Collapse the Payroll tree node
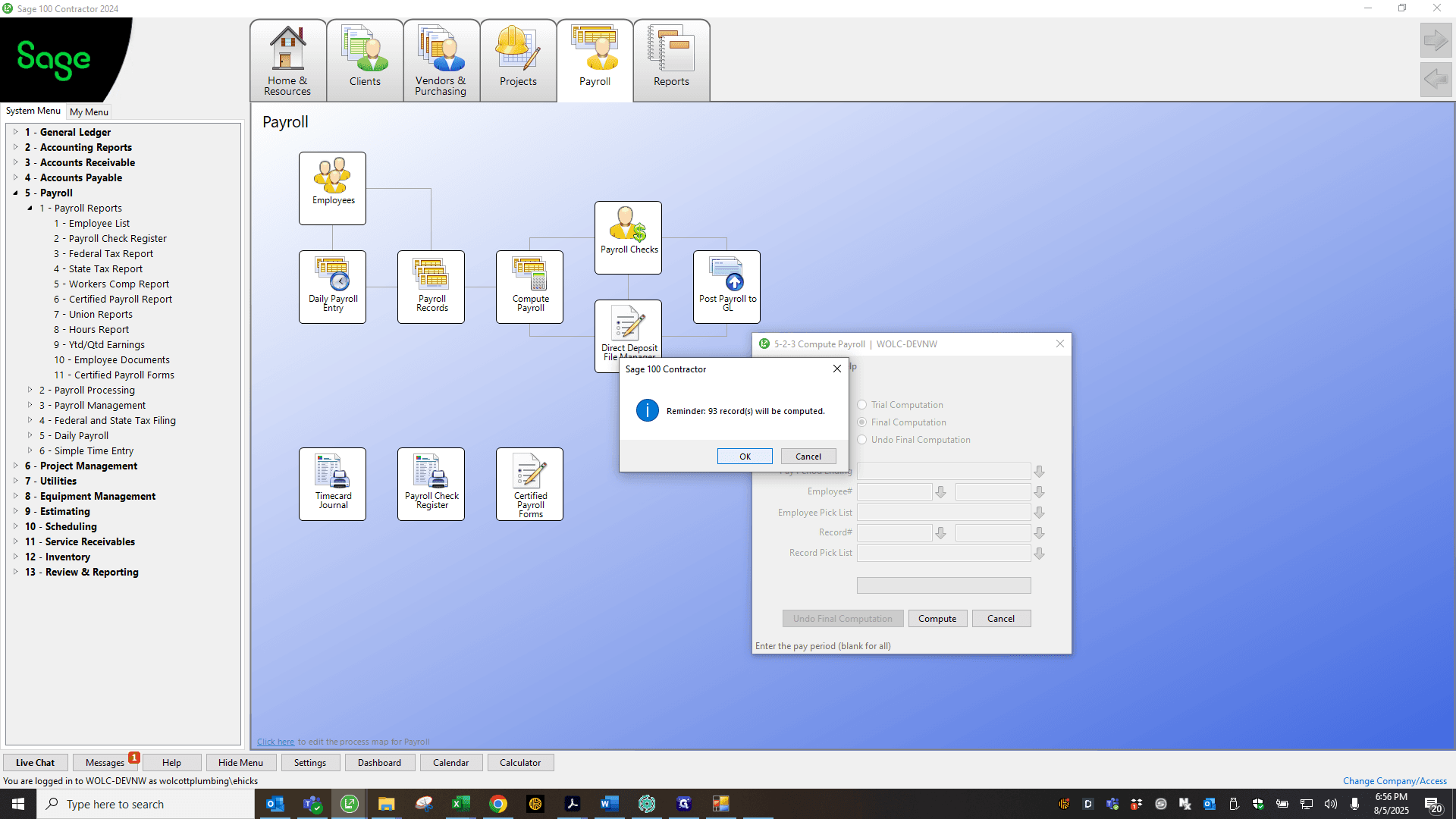The image size is (1456, 819). tap(15, 193)
